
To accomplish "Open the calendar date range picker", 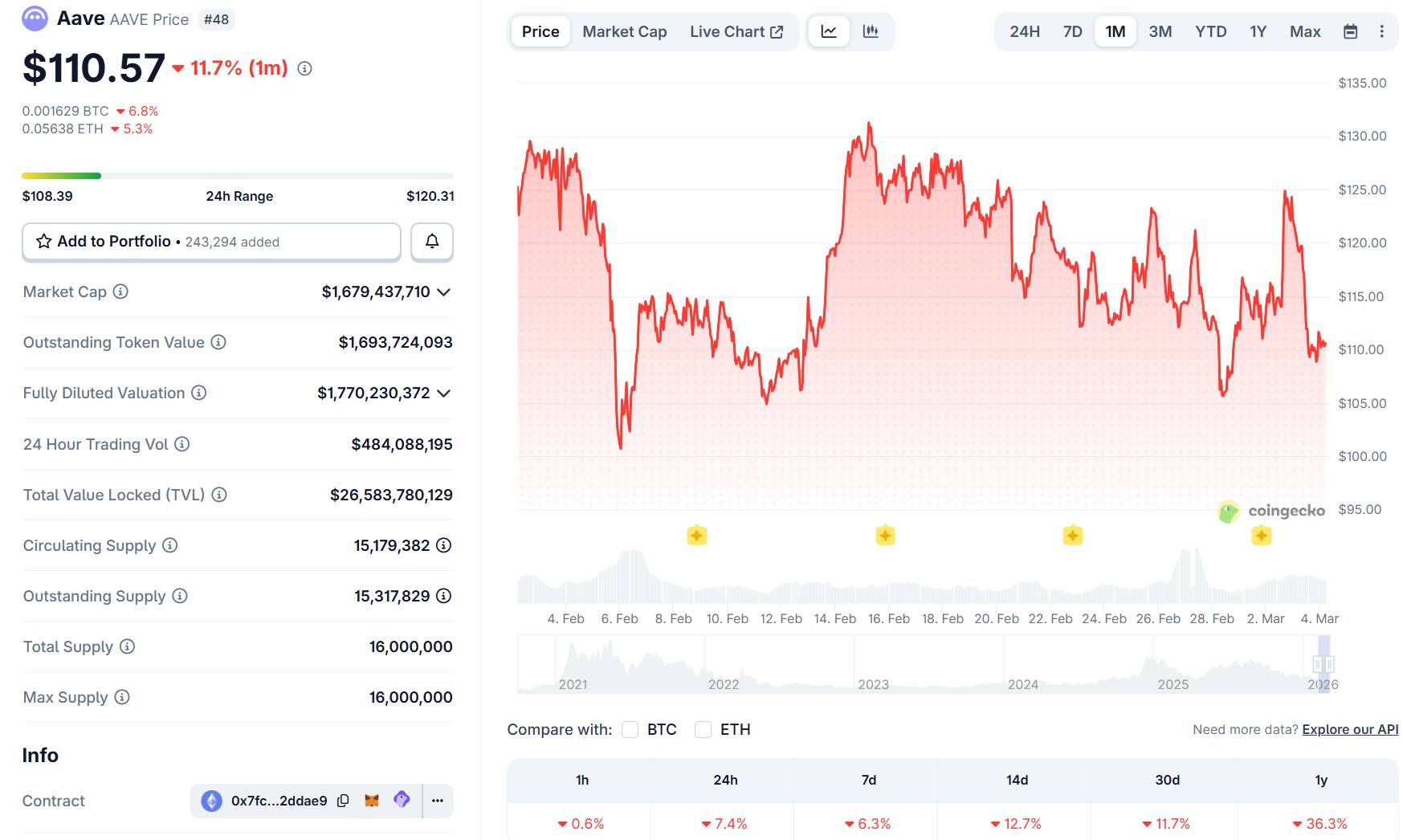I will pos(1351,31).
